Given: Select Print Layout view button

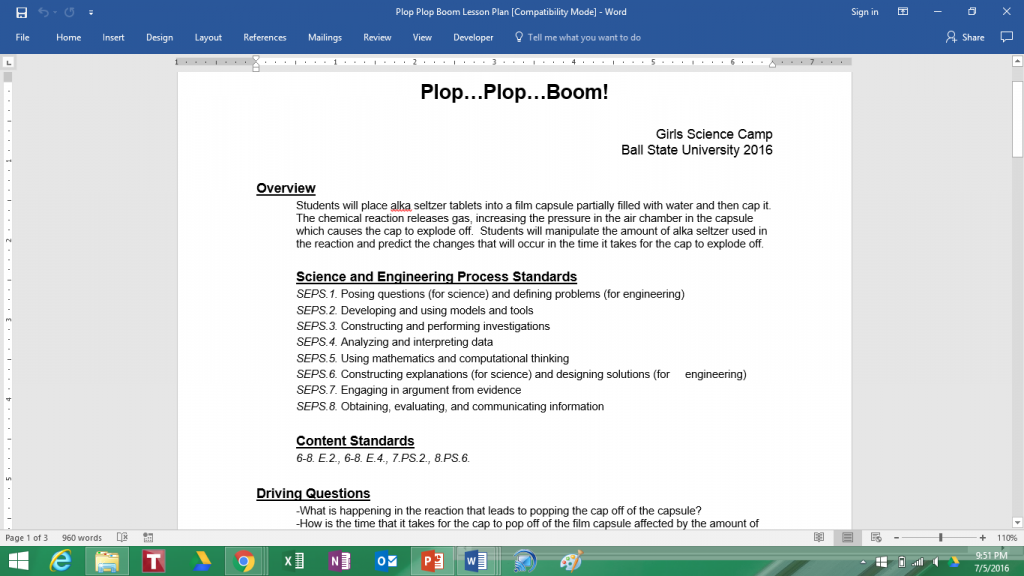Looking at the screenshot, I should pyautogui.click(x=846, y=538).
